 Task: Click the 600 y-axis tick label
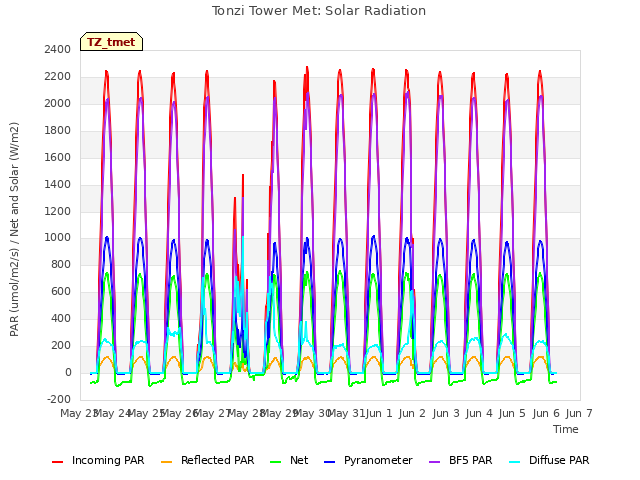(x=61, y=292)
